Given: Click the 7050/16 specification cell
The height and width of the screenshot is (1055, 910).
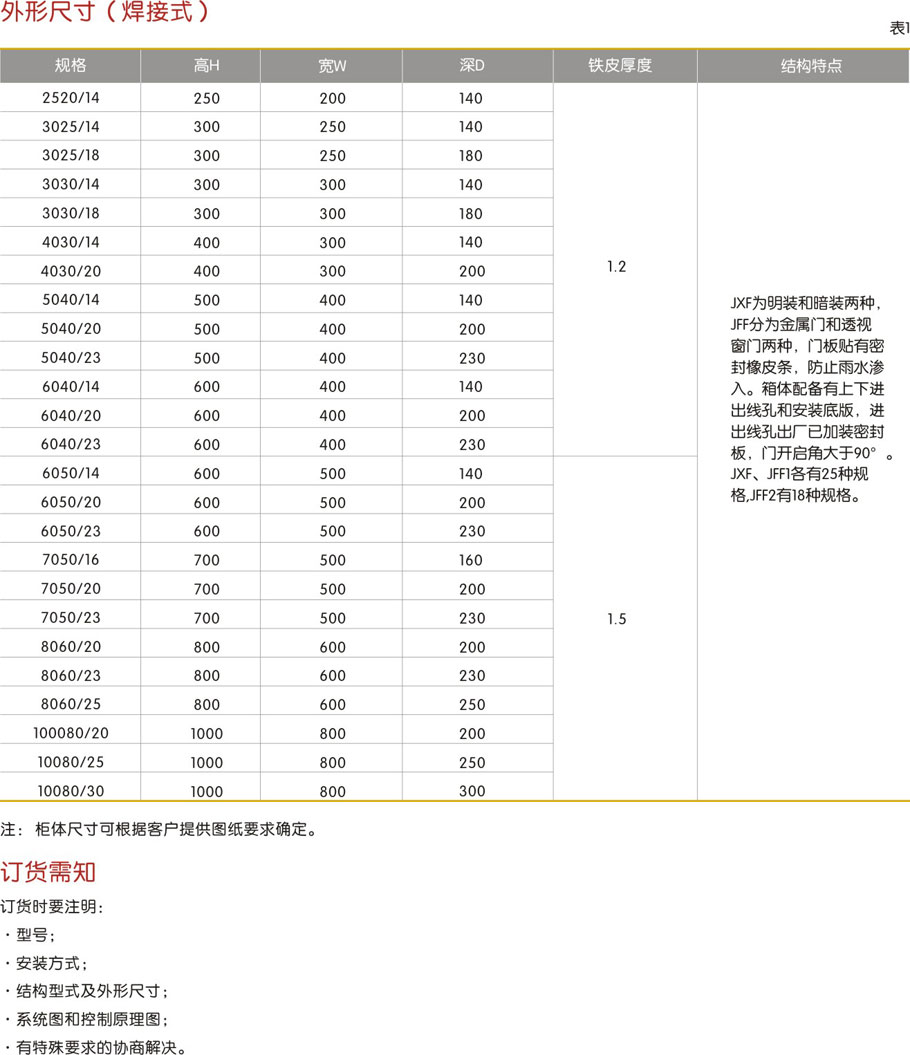Looking at the screenshot, I should [71, 560].
